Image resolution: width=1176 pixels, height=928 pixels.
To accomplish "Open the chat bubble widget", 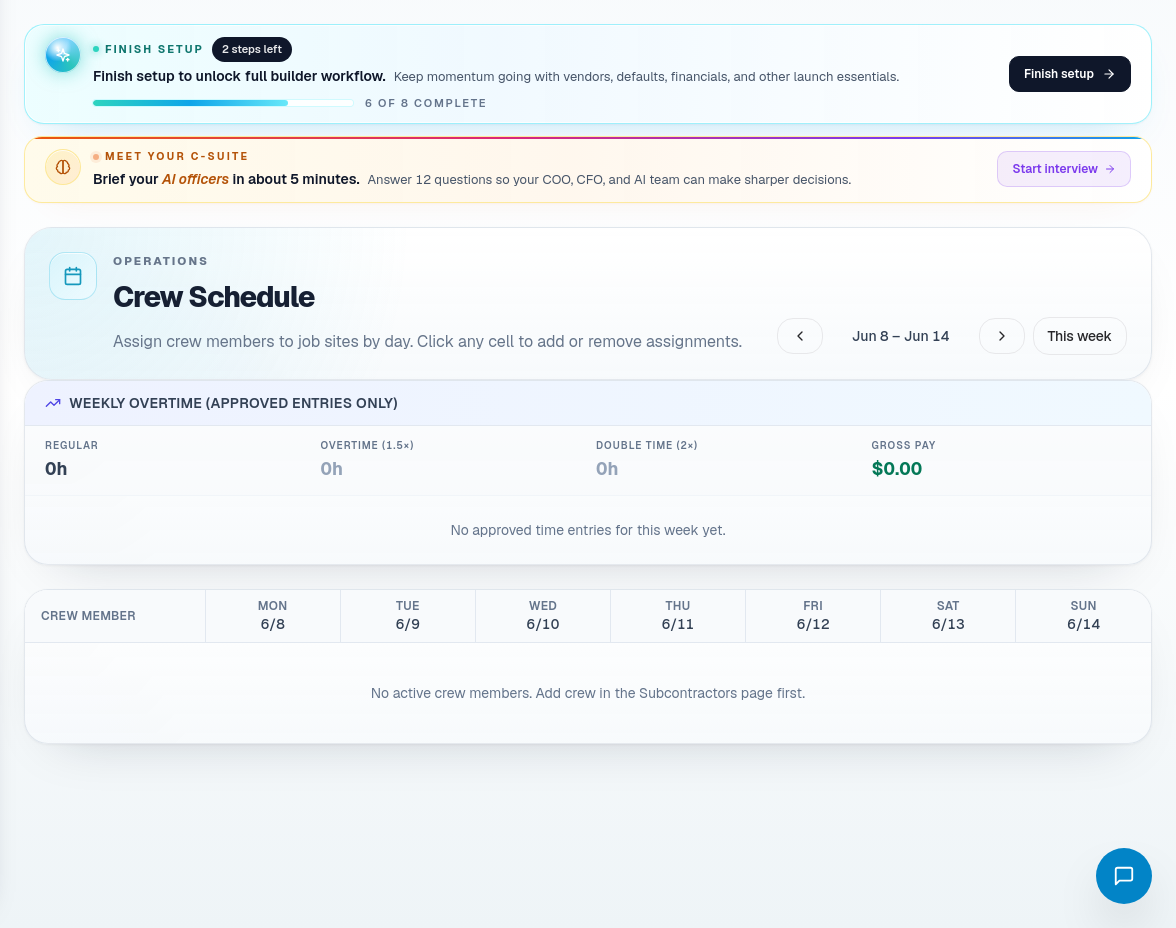I will pos(1124,875).
